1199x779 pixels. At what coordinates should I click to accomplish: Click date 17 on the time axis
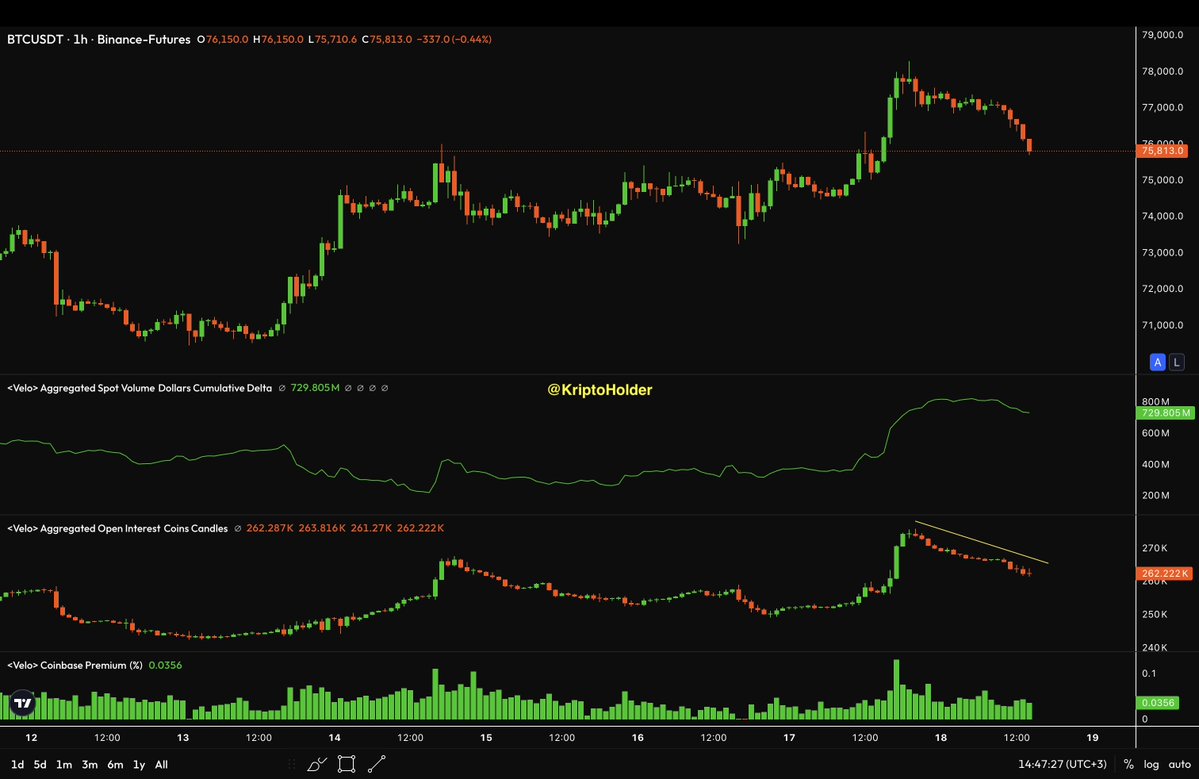[789, 738]
